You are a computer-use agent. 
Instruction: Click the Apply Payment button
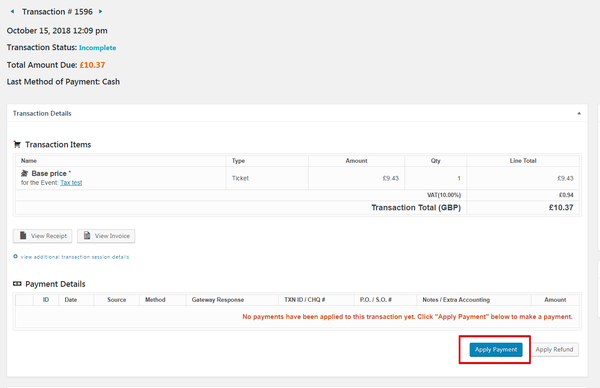[x=496, y=349]
